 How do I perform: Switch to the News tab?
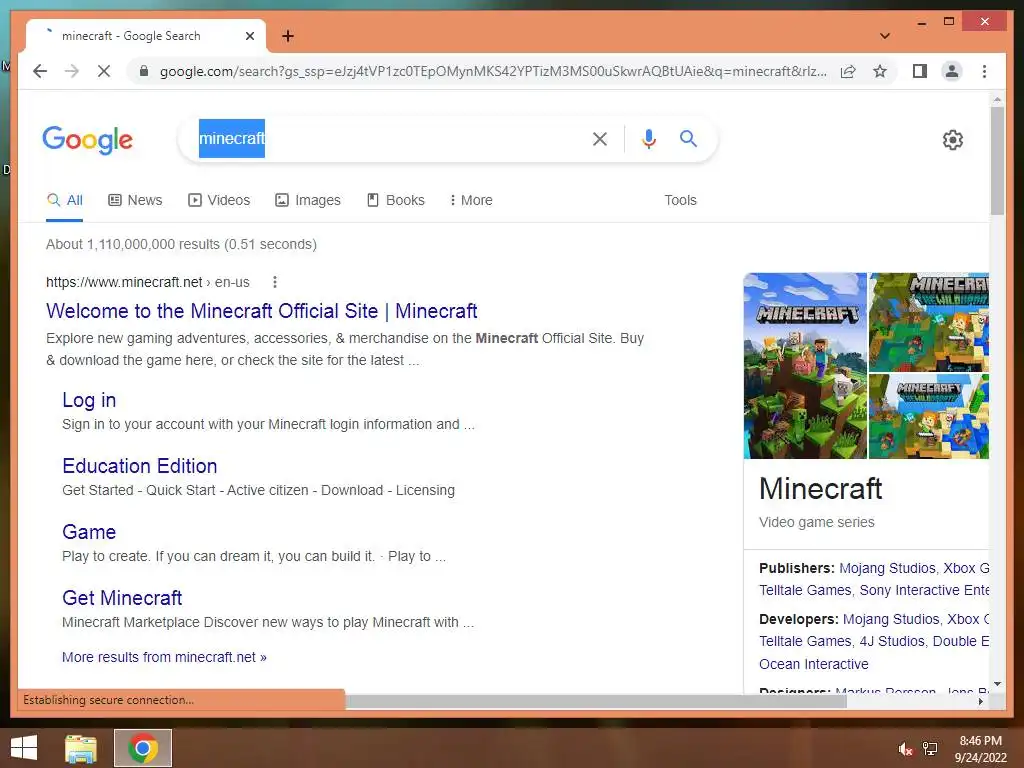click(135, 200)
